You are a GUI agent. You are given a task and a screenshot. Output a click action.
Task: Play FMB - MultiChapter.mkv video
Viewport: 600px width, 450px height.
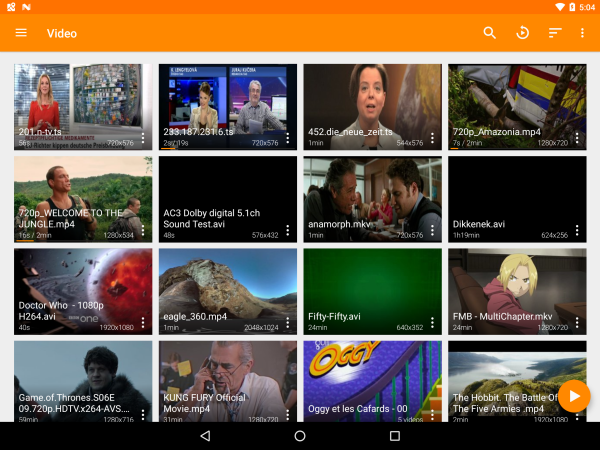517,291
